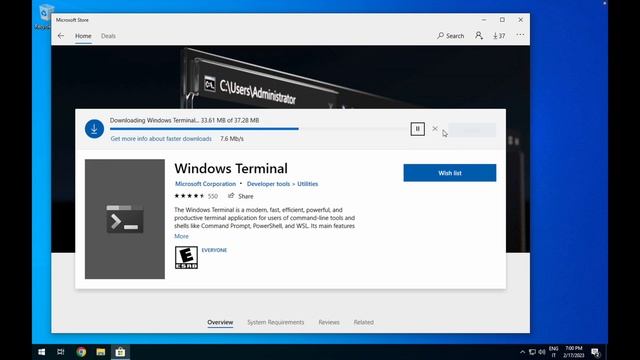
Task: Open the Home tab in Store
Action: (x=83, y=36)
